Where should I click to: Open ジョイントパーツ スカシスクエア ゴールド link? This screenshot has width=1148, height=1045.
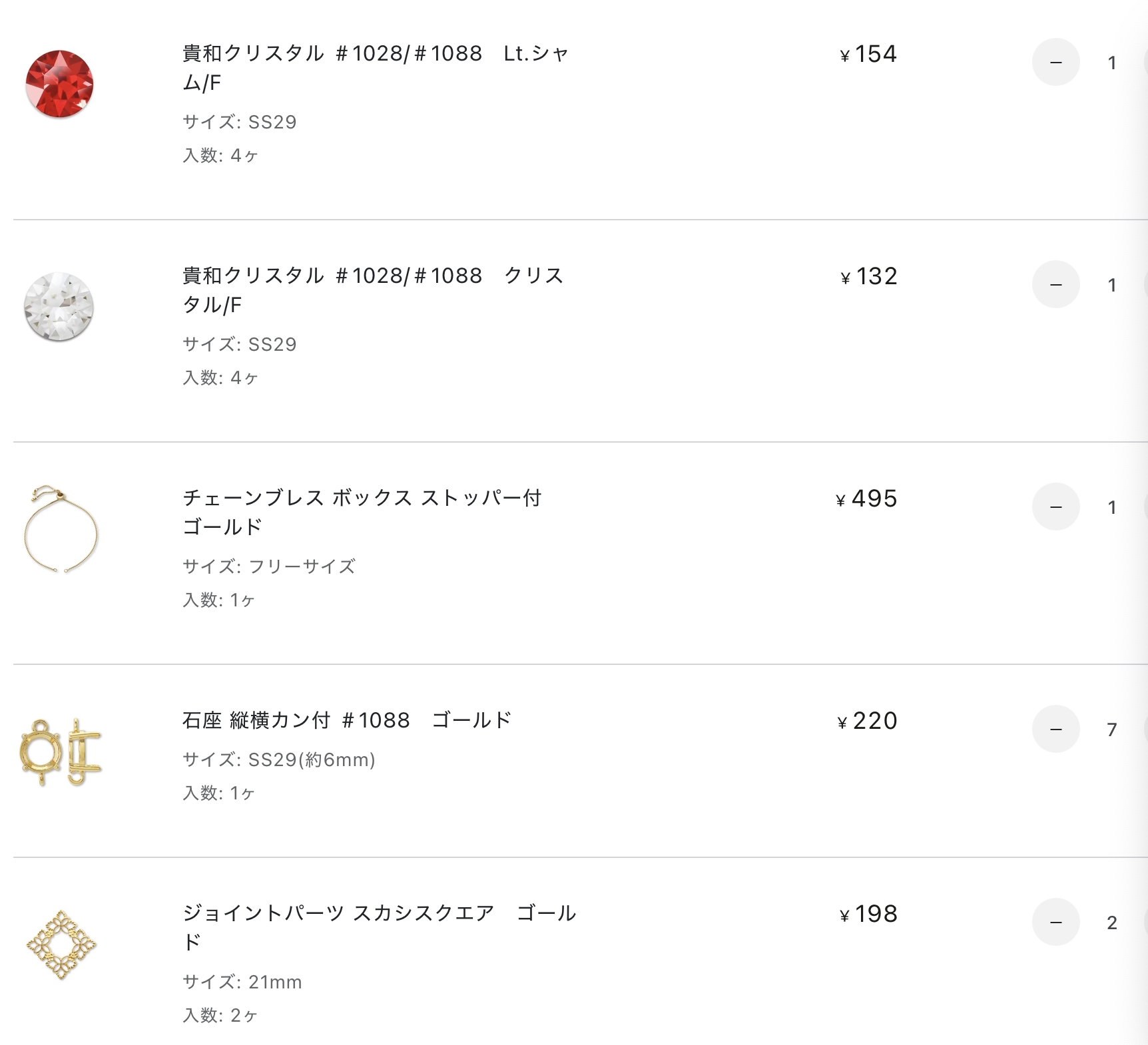(x=379, y=928)
